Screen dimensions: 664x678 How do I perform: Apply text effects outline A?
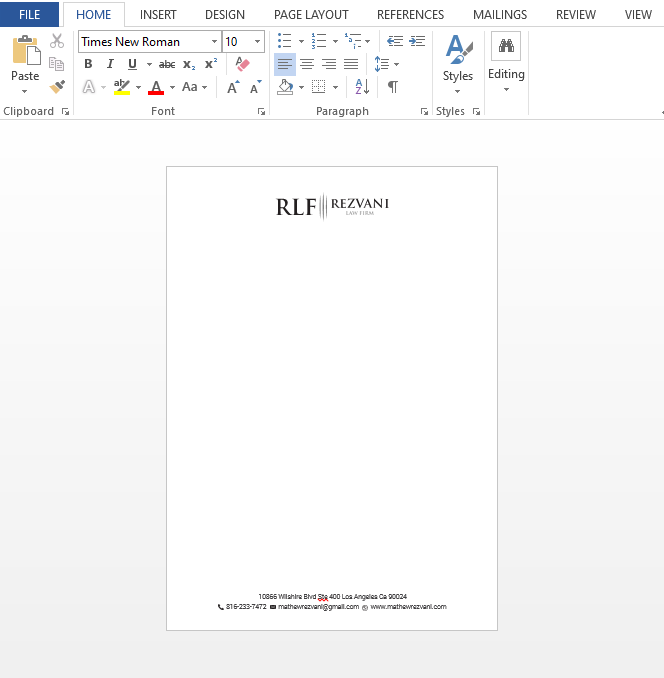click(x=89, y=87)
